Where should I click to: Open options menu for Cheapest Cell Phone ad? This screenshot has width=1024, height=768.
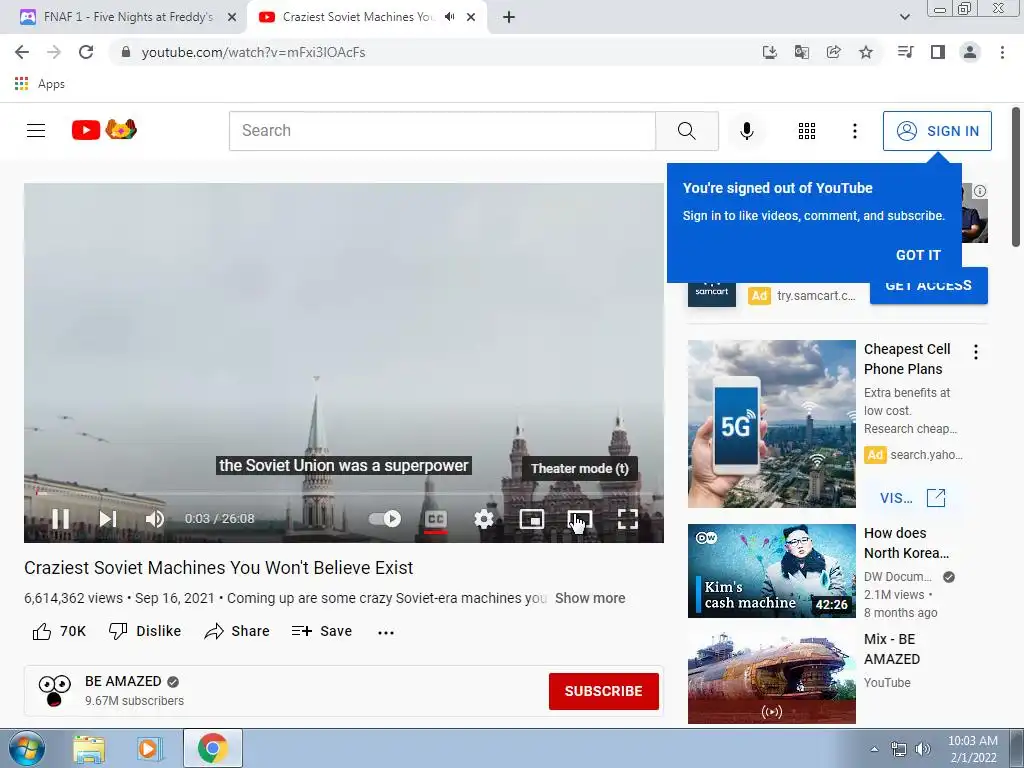(x=976, y=352)
